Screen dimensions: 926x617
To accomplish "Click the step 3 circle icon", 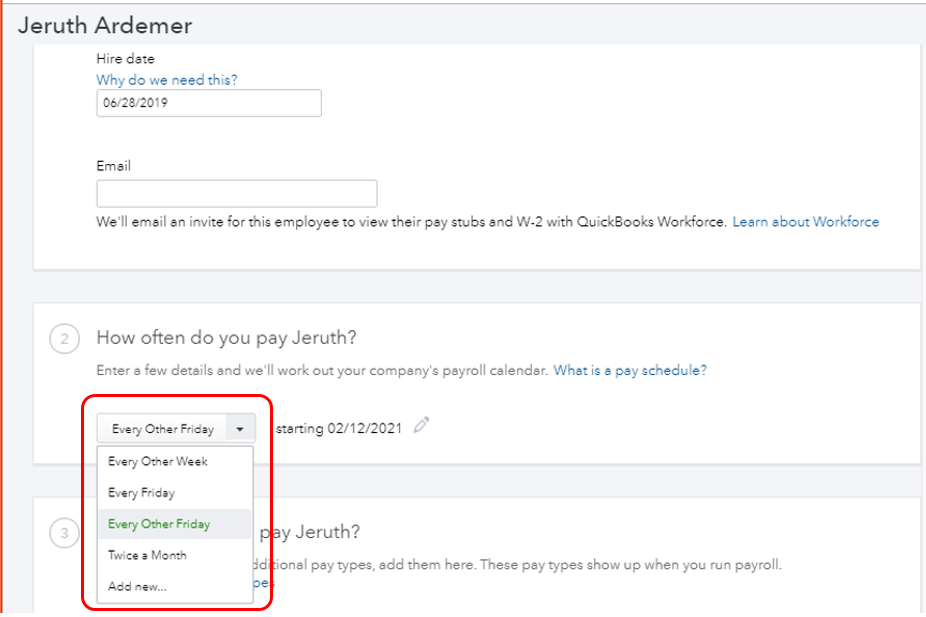I will (64, 533).
